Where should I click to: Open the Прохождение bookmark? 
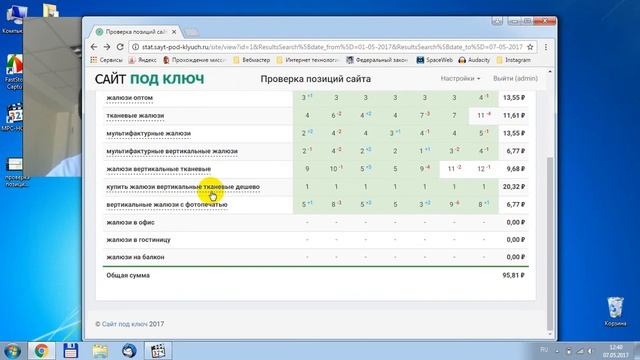pos(194,60)
